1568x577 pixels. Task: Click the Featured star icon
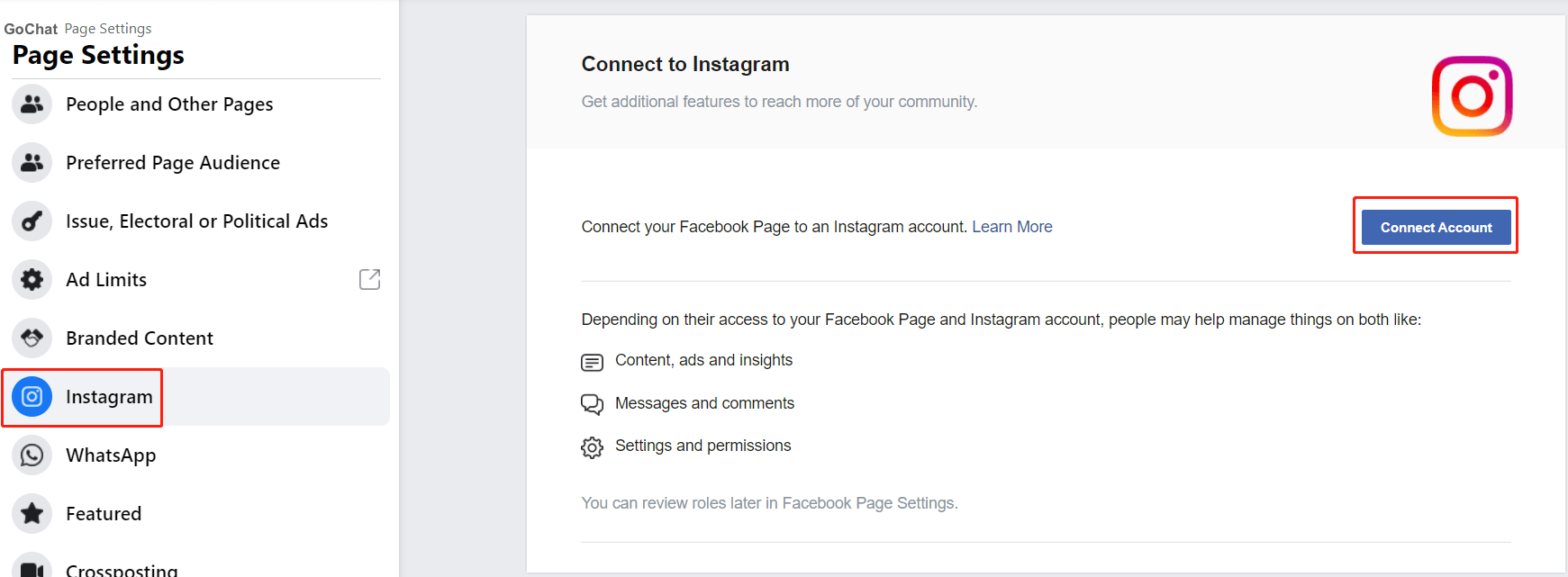[32, 514]
